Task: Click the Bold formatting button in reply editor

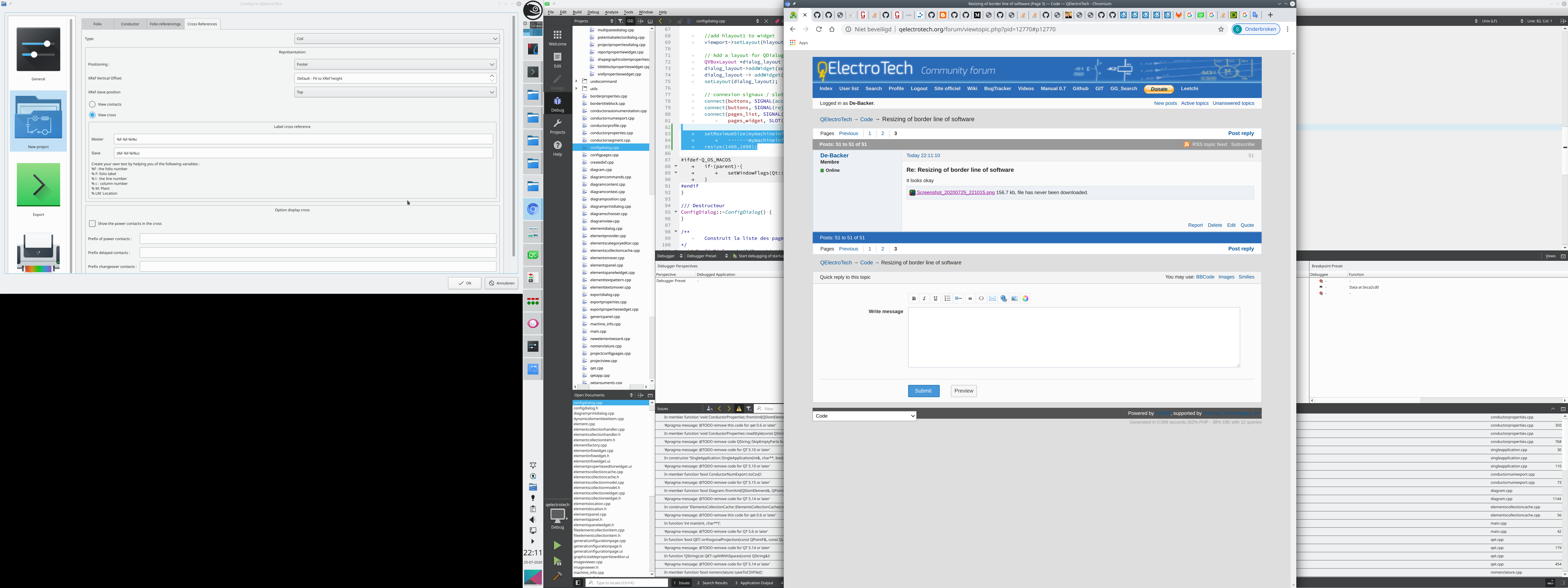Action: (914, 299)
